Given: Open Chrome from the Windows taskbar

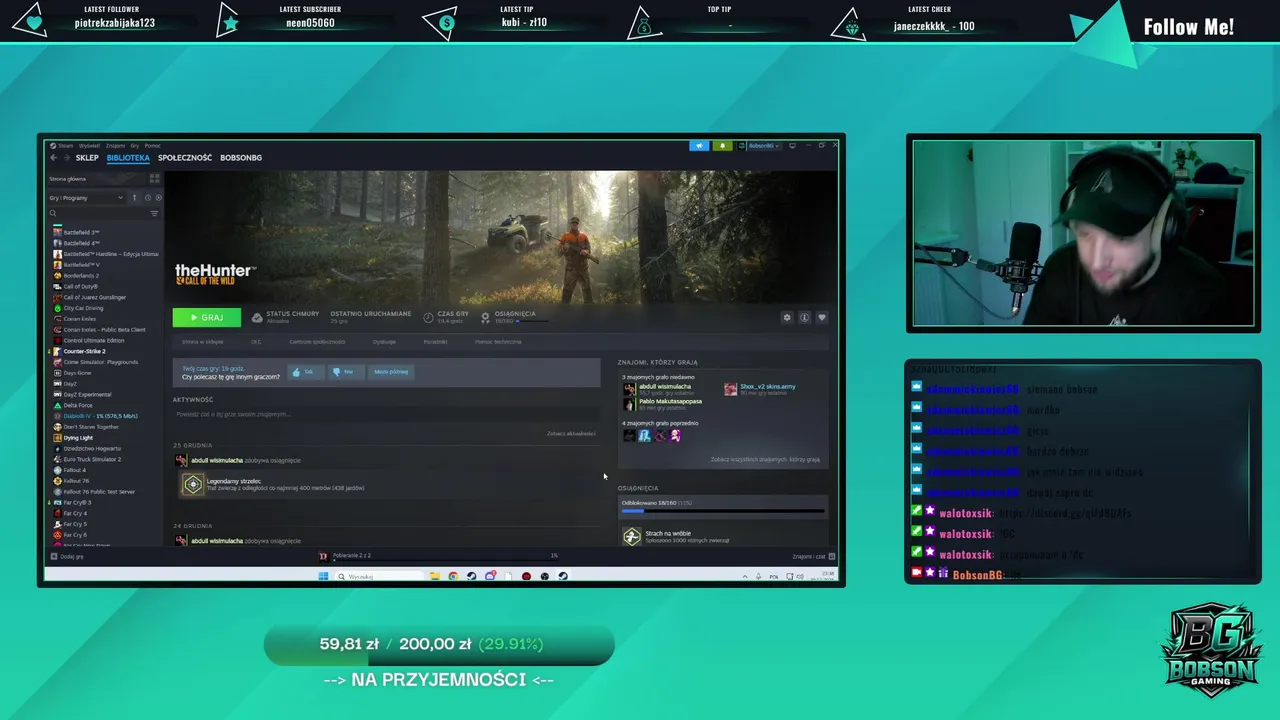Looking at the screenshot, I should tap(453, 576).
